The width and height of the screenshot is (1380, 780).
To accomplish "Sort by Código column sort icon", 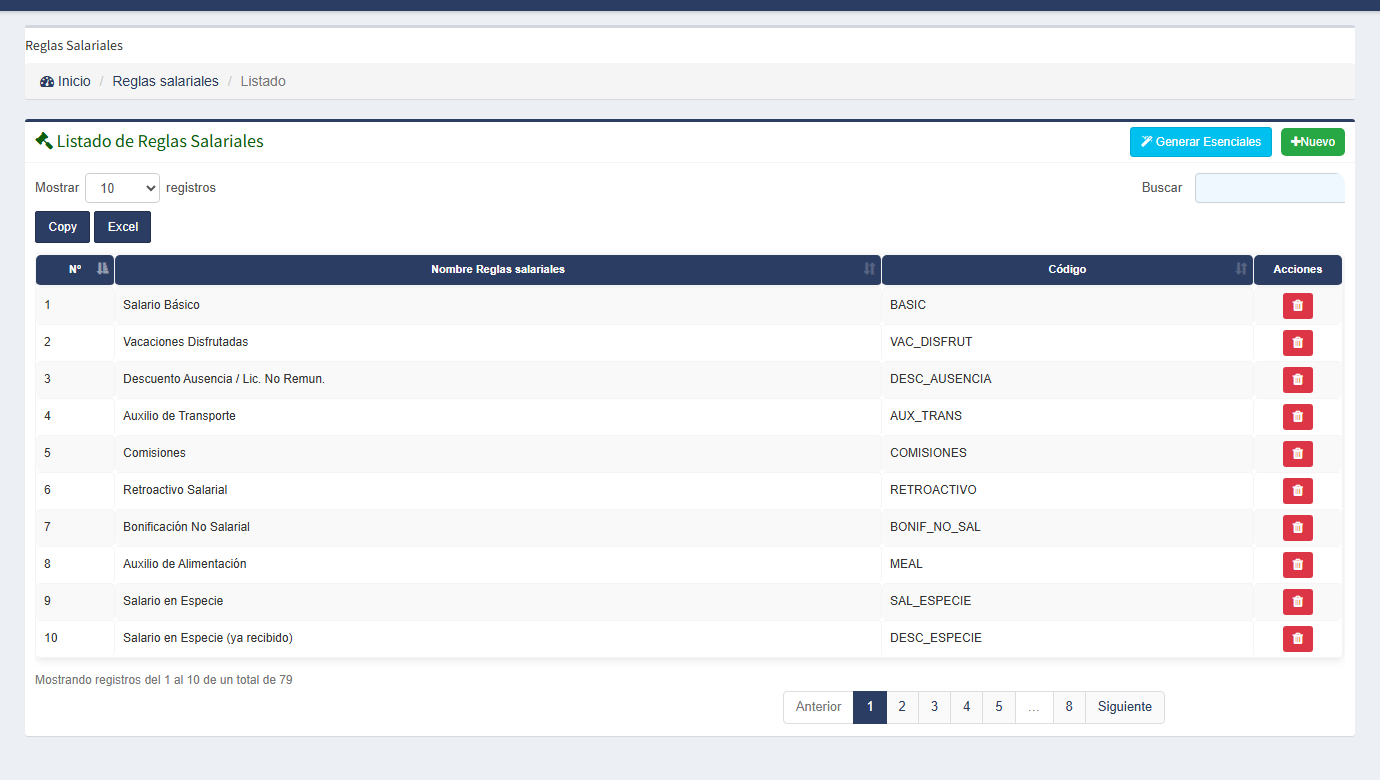I will (1241, 269).
